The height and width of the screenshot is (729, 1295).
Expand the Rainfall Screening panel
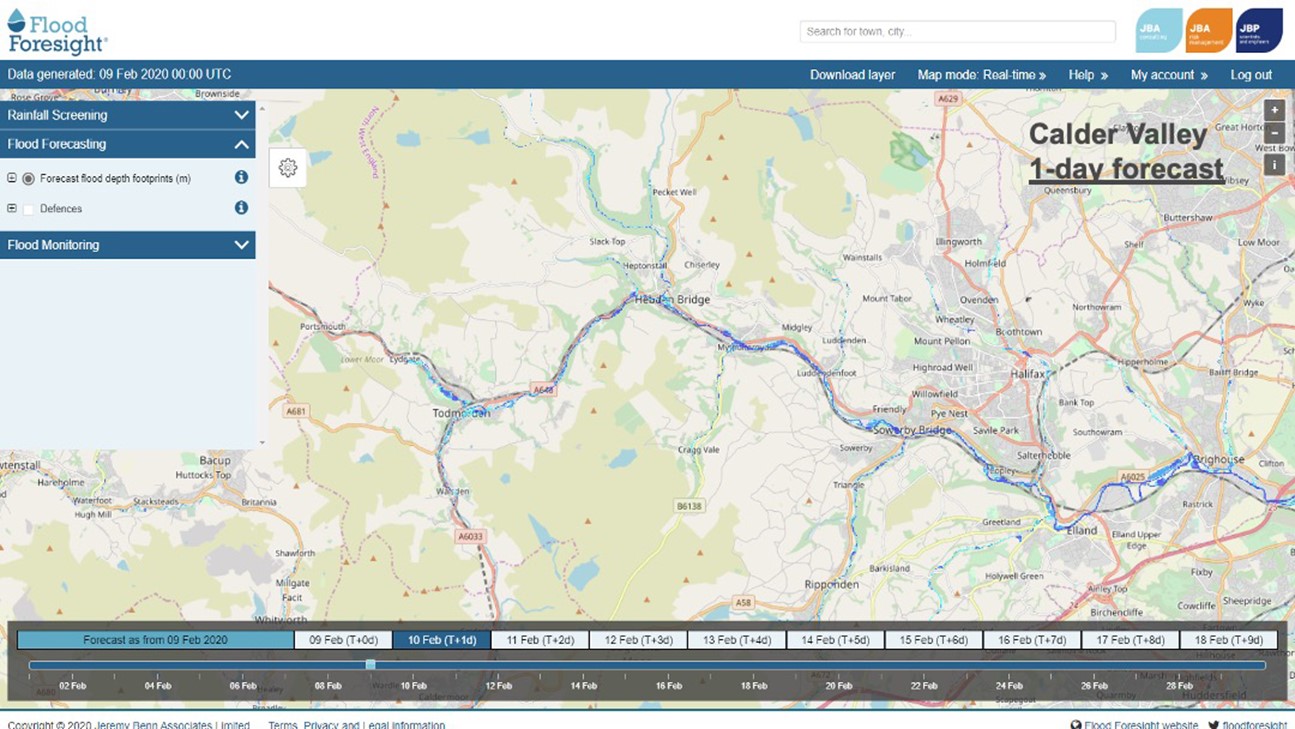tap(241, 115)
